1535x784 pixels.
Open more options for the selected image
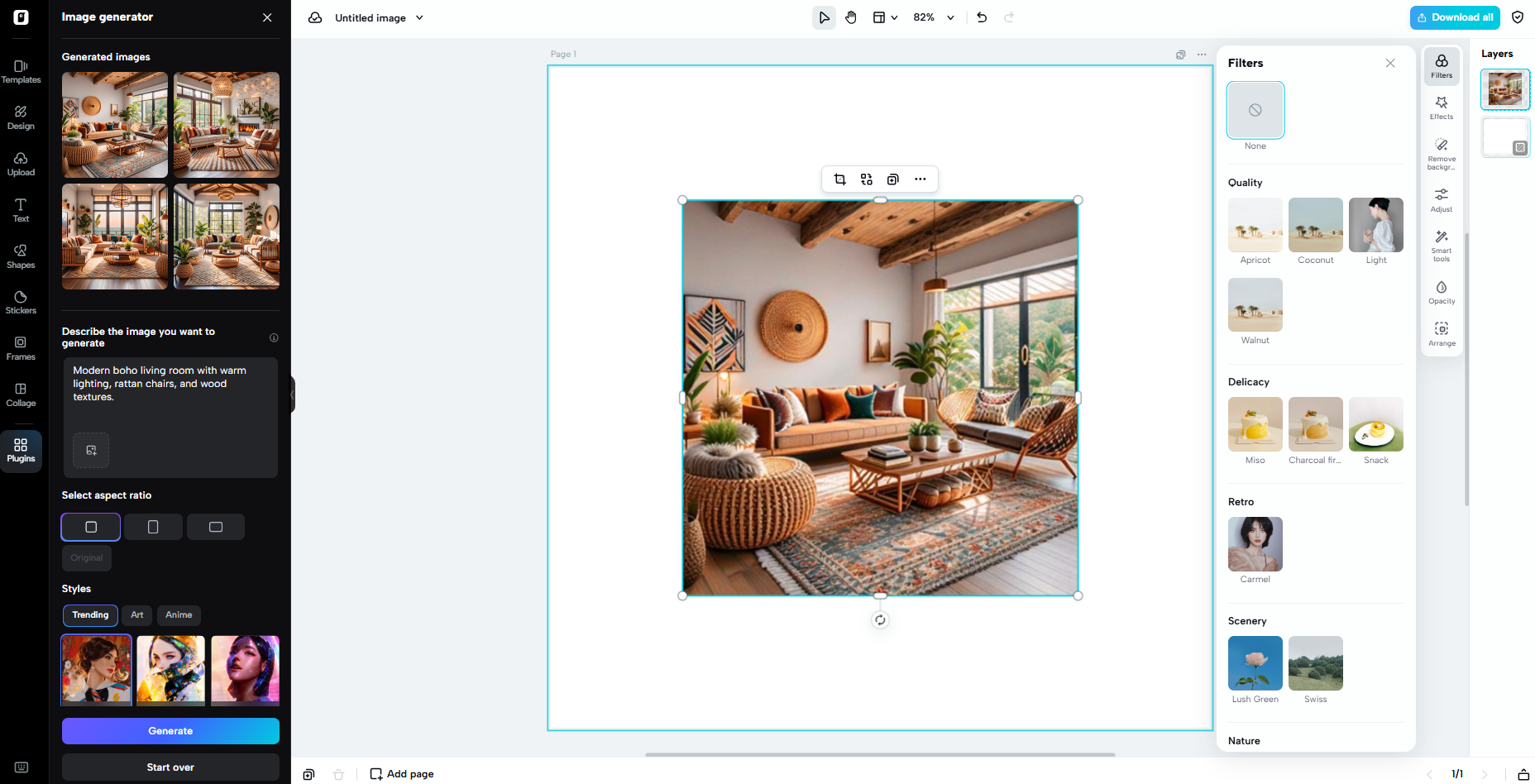pyautogui.click(x=920, y=179)
